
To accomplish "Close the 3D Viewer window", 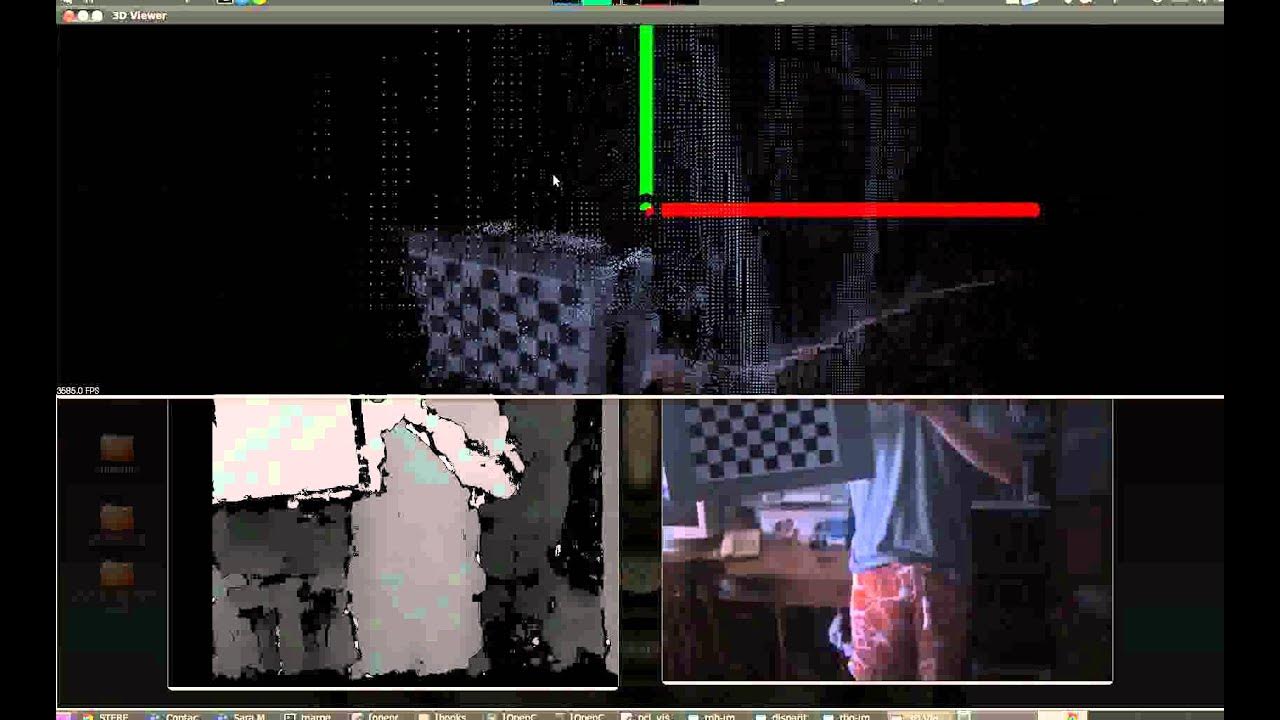I will click(x=69, y=16).
